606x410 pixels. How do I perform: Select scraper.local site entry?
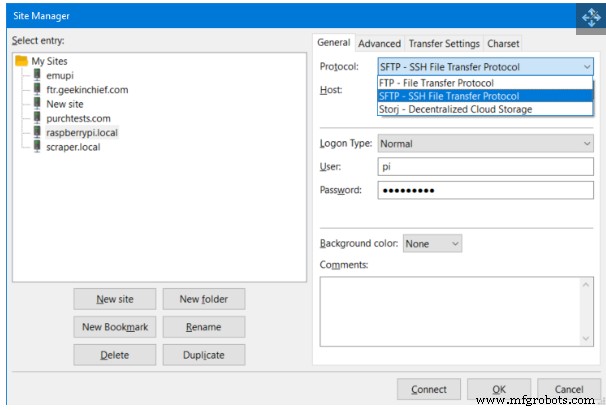(x=73, y=147)
